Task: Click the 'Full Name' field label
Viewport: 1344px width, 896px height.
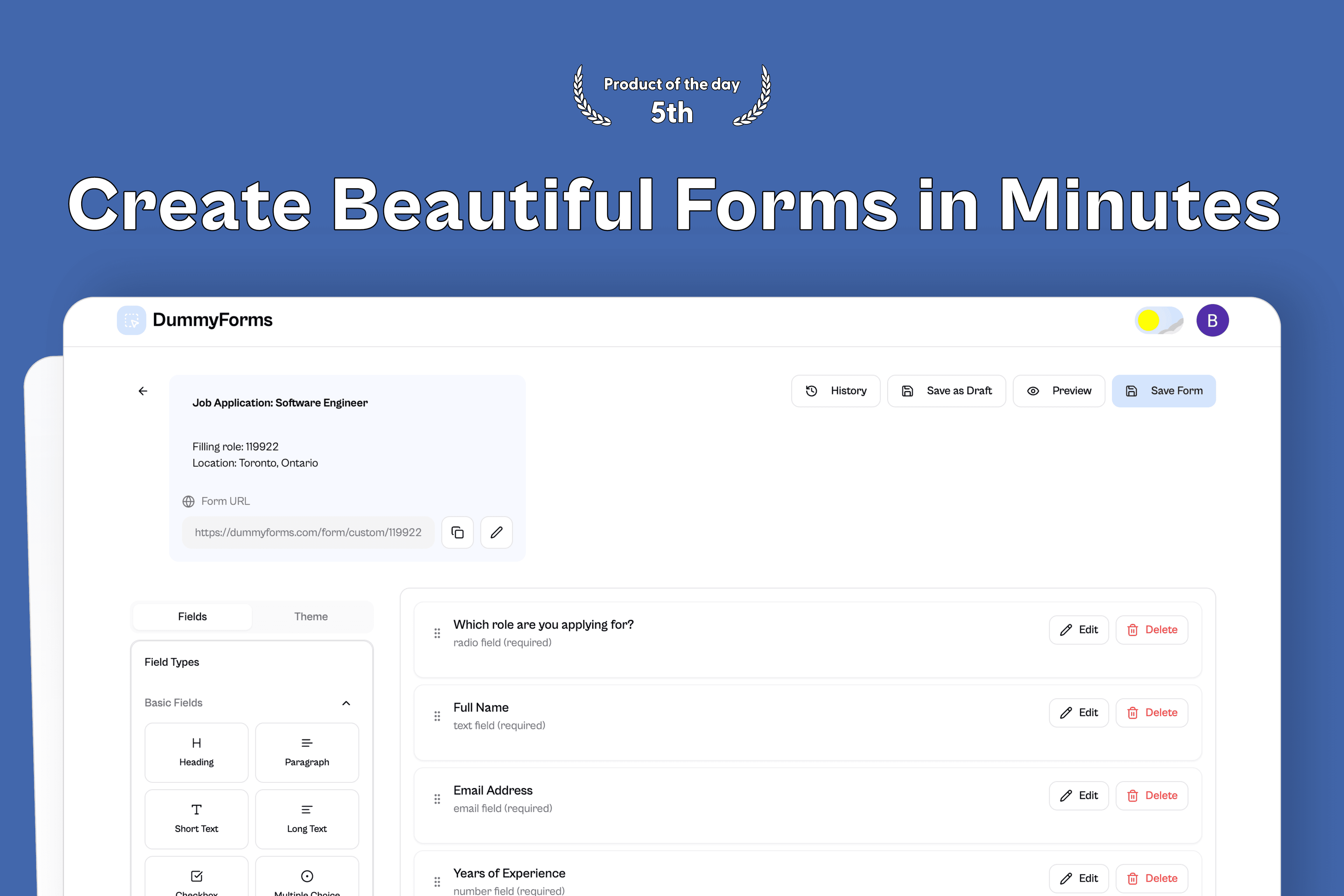Action: 481,707
